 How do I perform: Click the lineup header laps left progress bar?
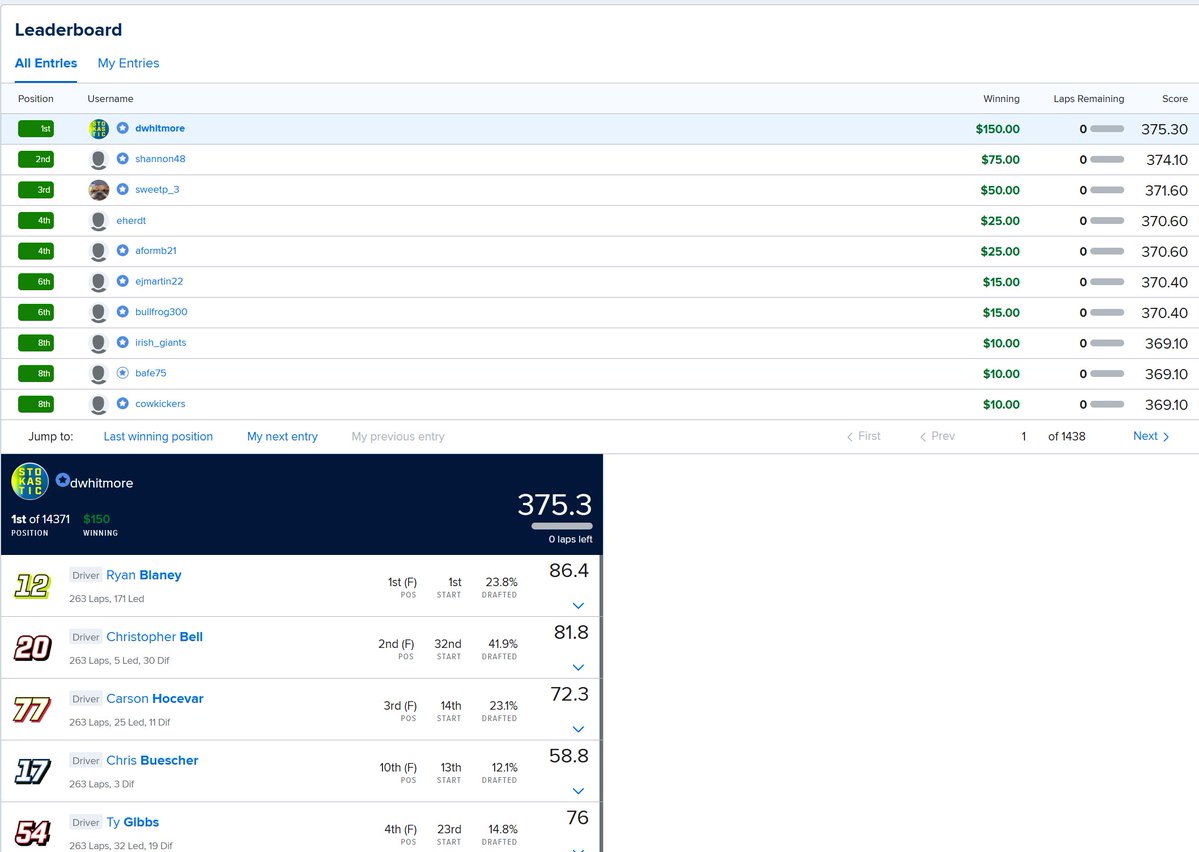tap(562, 526)
